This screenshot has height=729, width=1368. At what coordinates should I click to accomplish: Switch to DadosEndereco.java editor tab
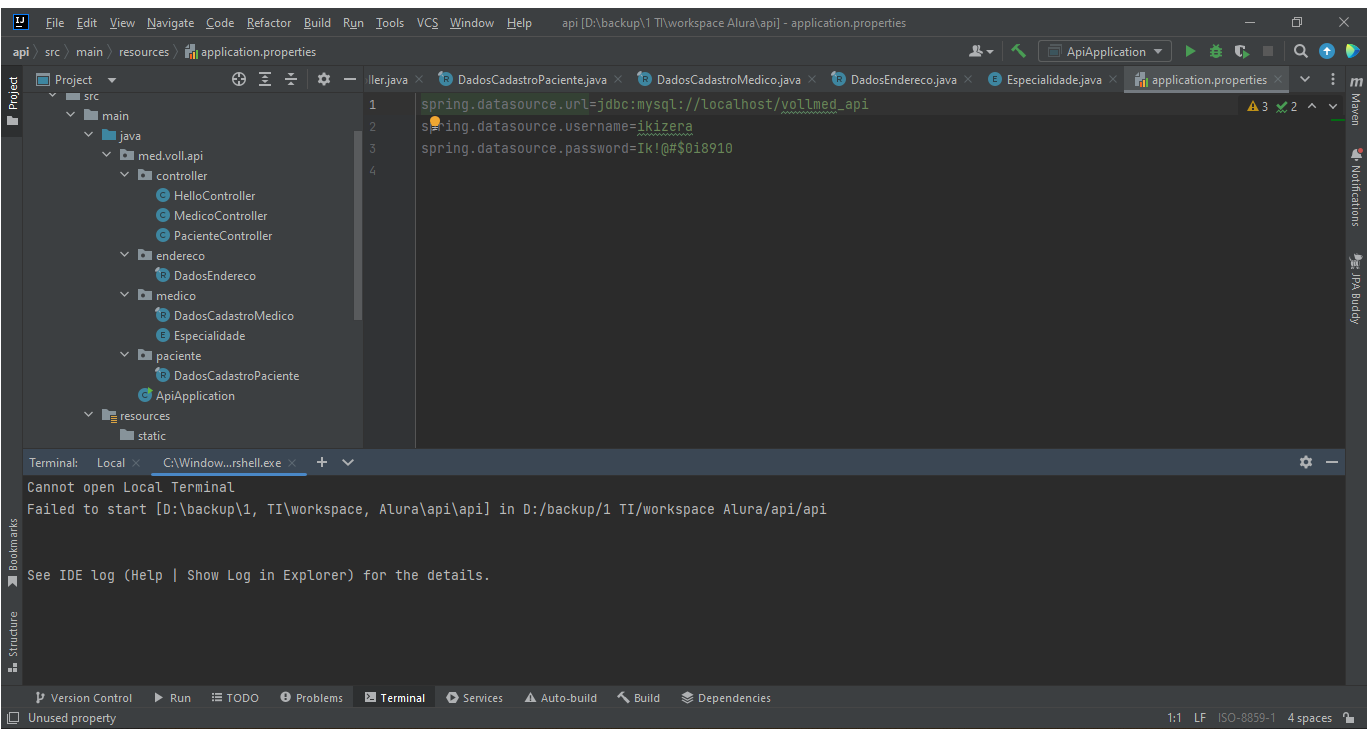tap(903, 79)
